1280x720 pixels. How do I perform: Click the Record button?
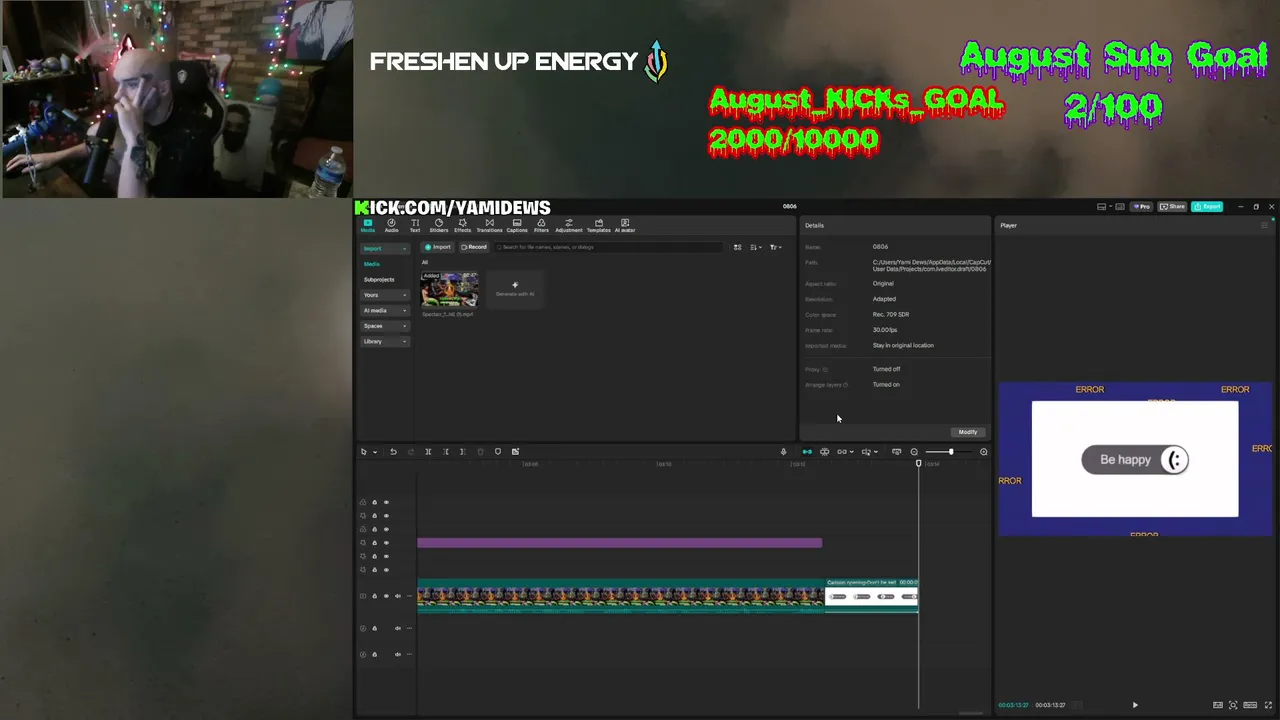474,247
